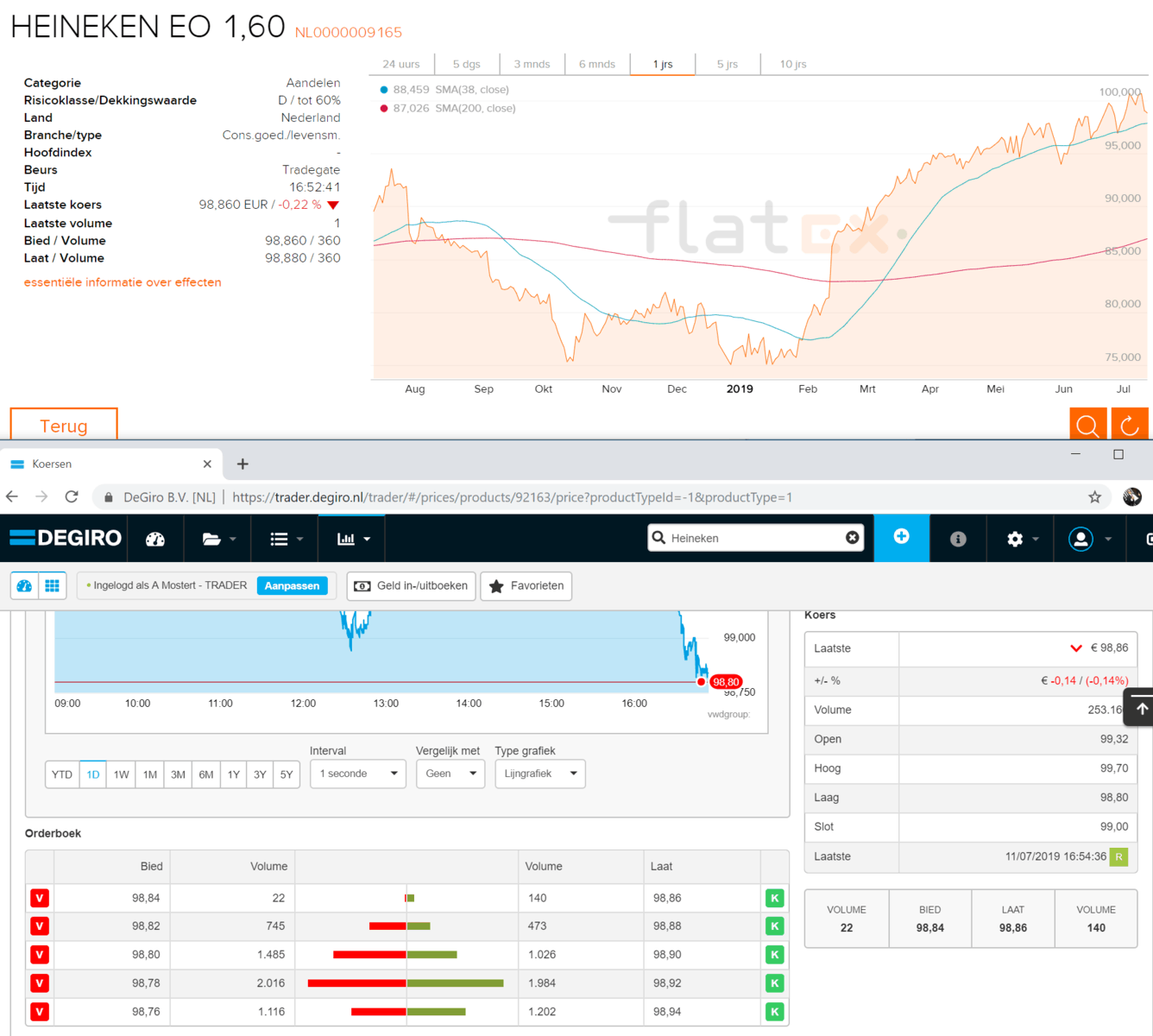
Task: Click the orange refresh button
Action: coord(1129,425)
